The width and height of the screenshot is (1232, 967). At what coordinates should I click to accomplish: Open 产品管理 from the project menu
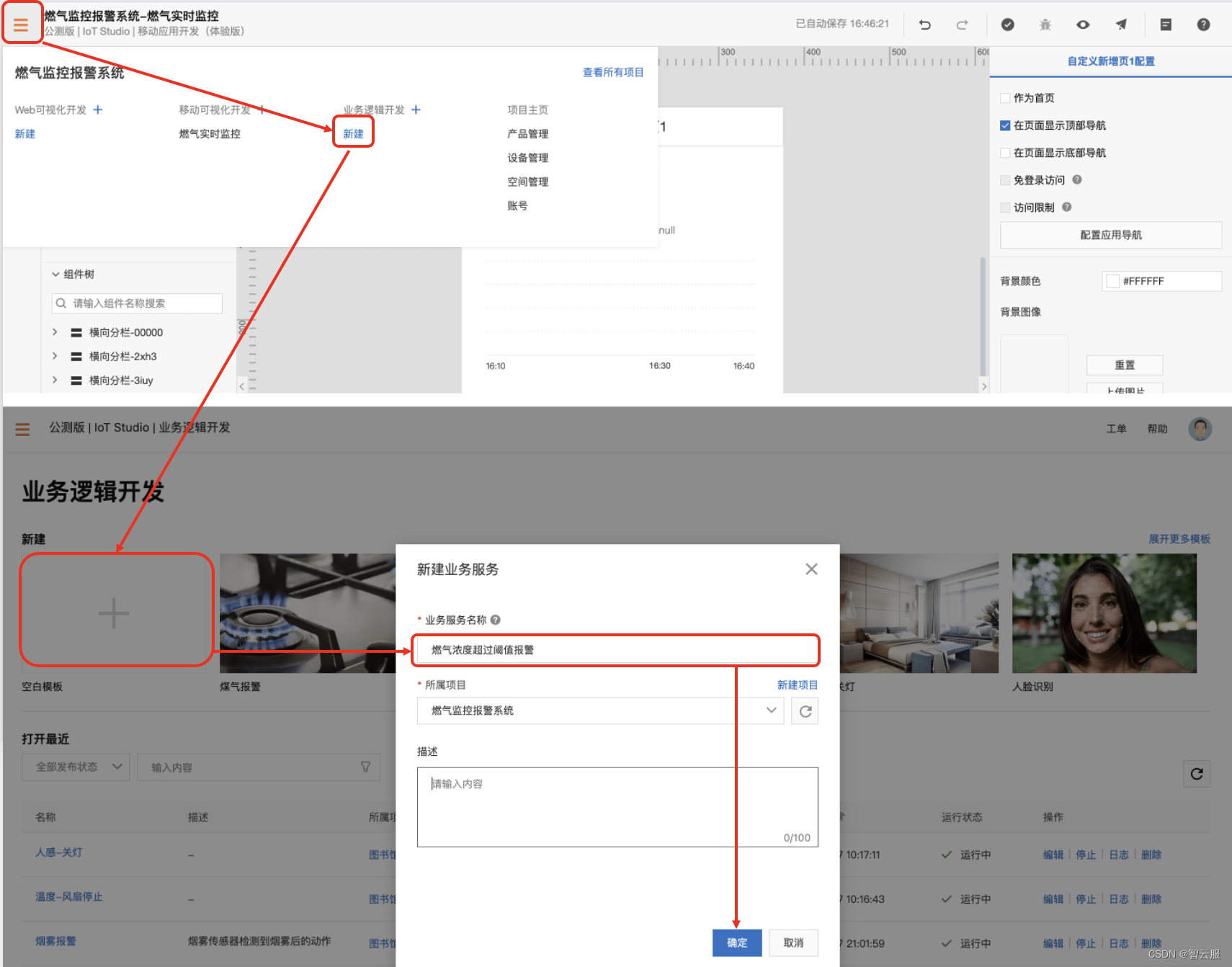coord(527,134)
